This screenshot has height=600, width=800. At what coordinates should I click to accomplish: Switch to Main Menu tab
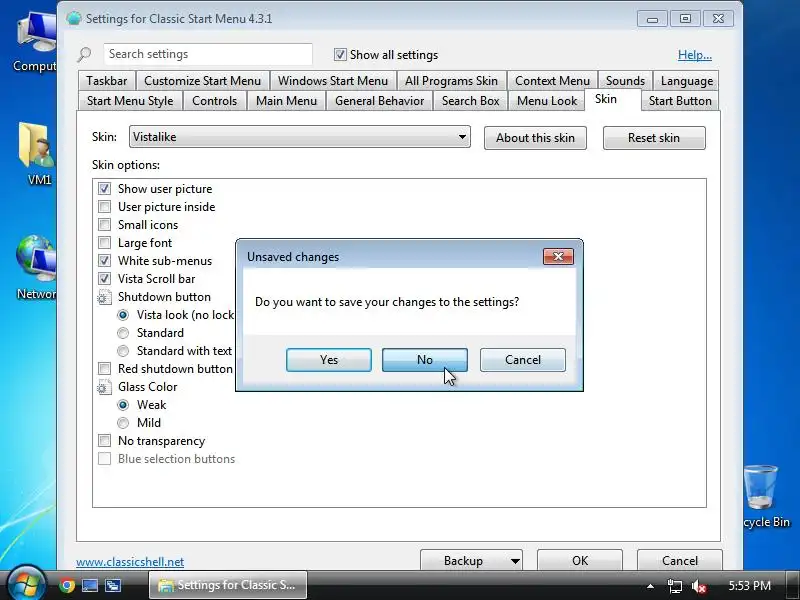click(x=286, y=101)
